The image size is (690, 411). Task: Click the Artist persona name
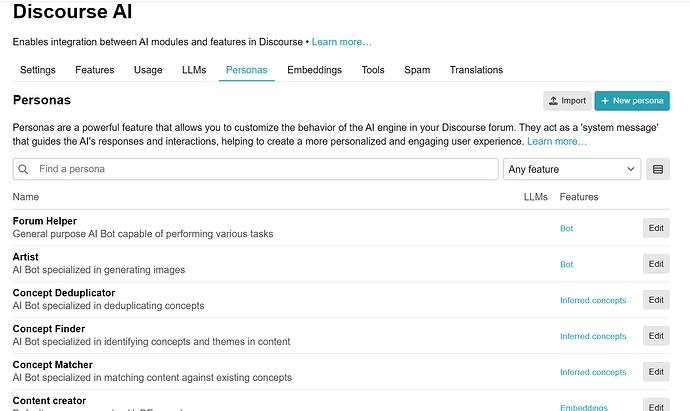click(x=26, y=257)
